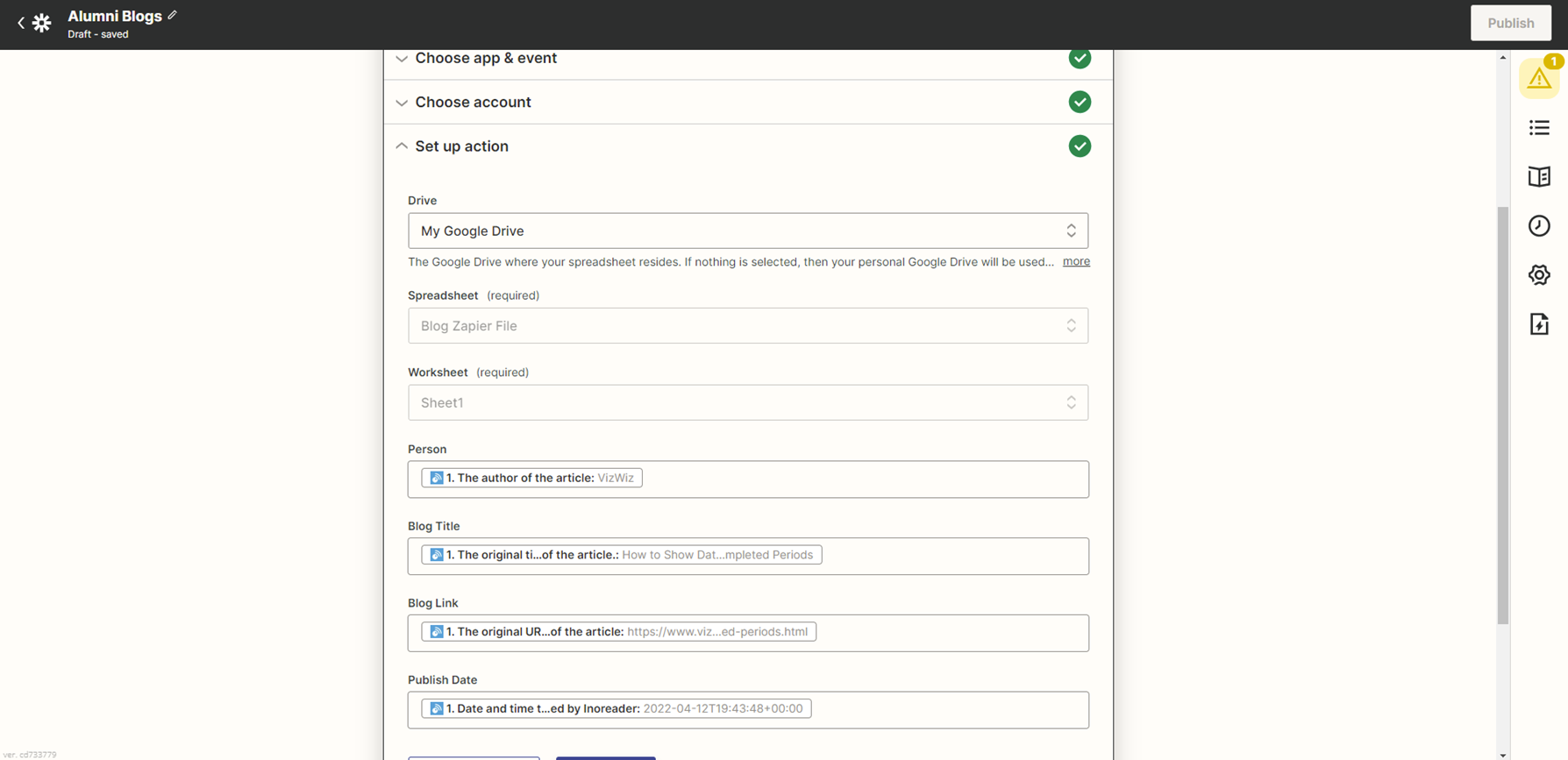Viewport: 1568px width, 760px height.
Task: Open the zap outline list icon
Action: (1539, 128)
